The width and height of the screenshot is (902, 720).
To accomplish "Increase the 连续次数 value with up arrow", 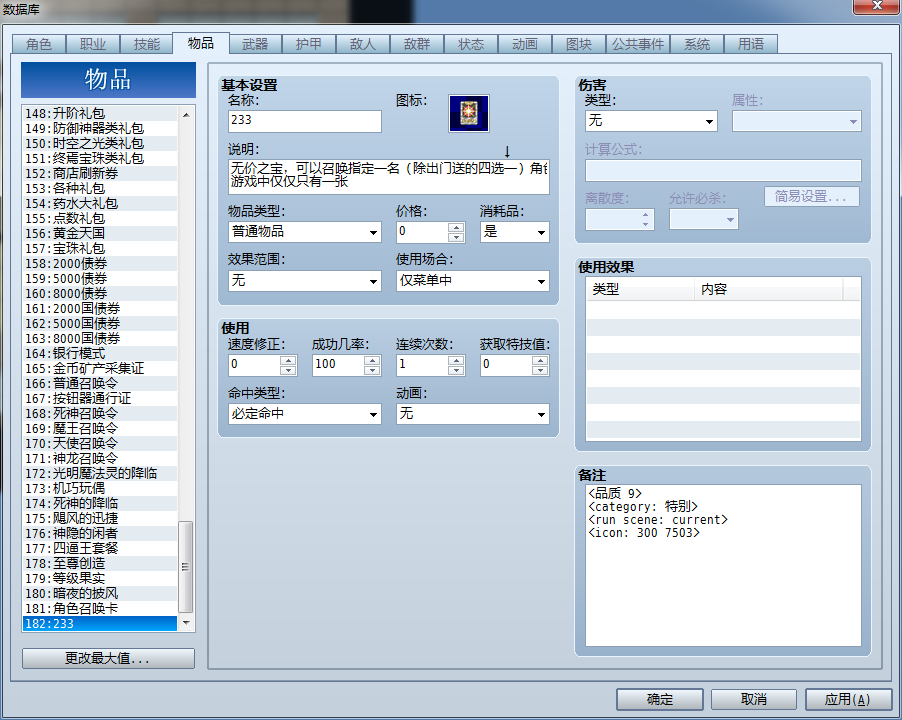I will pyautogui.click(x=456, y=360).
